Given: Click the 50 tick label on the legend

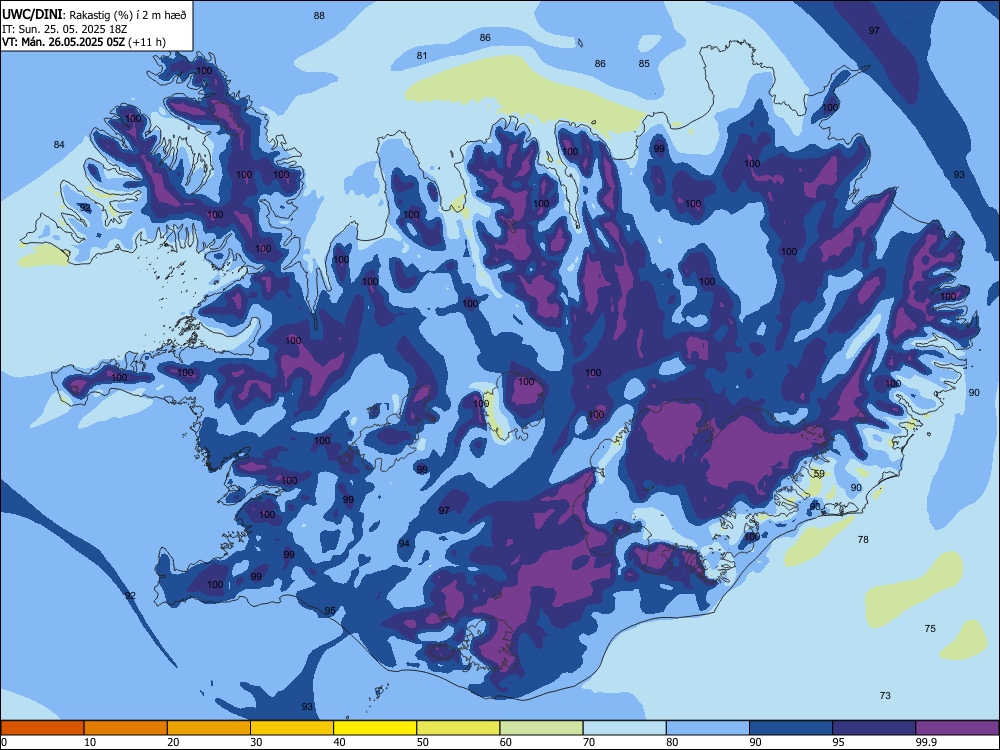Looking at the screenshot, I should 422,742.
